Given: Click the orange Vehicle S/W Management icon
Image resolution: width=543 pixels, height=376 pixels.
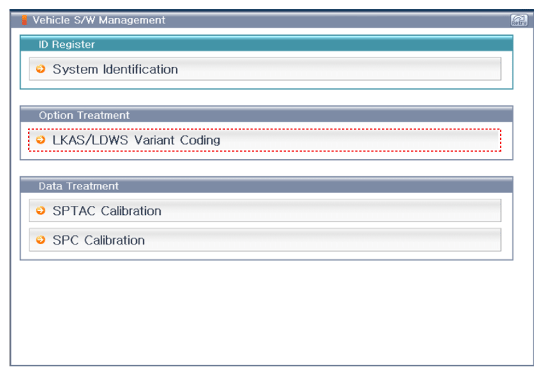Looking at the screenshot, I should tap(24, 20).
